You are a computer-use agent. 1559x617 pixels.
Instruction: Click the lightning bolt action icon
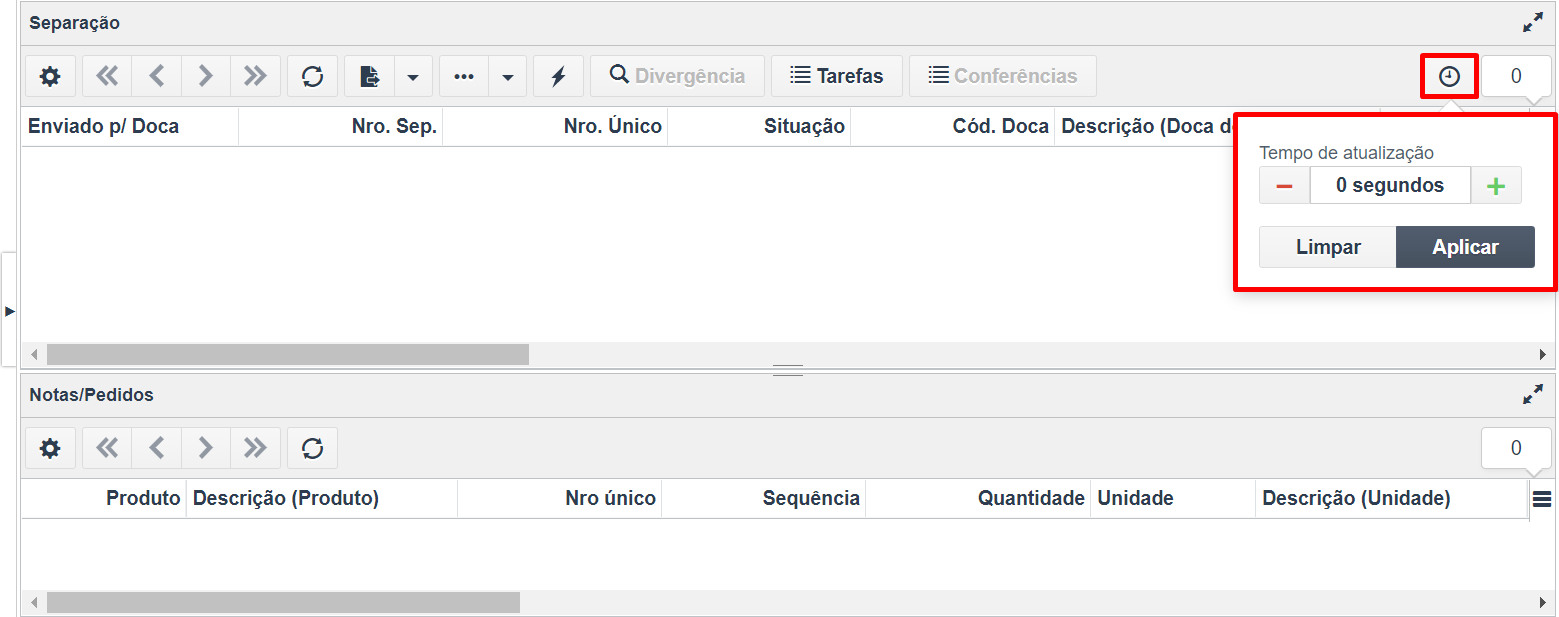pyautogui.click(x=559, y=76)
